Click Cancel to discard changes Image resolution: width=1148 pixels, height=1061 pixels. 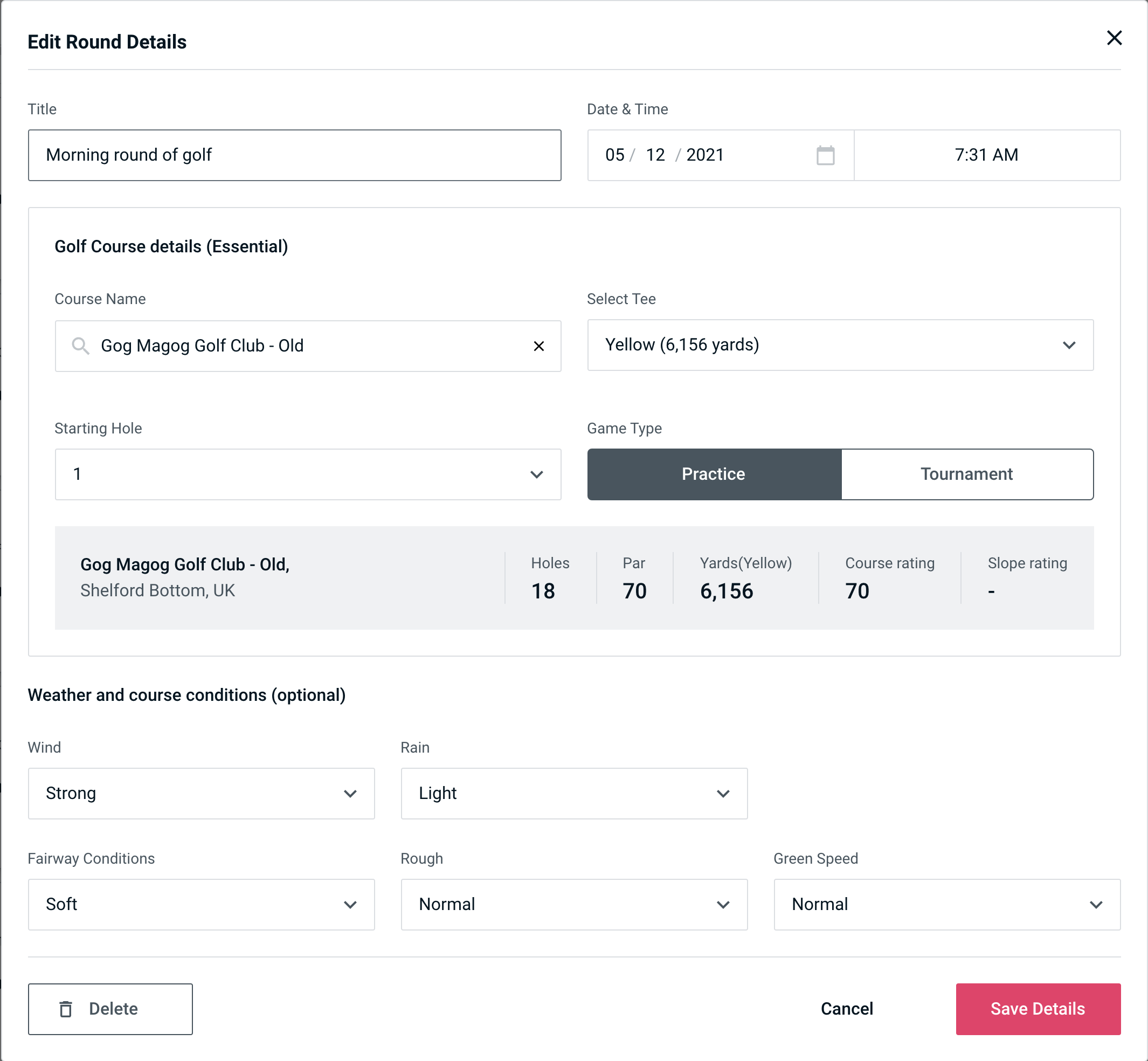tap(846, 1009)
